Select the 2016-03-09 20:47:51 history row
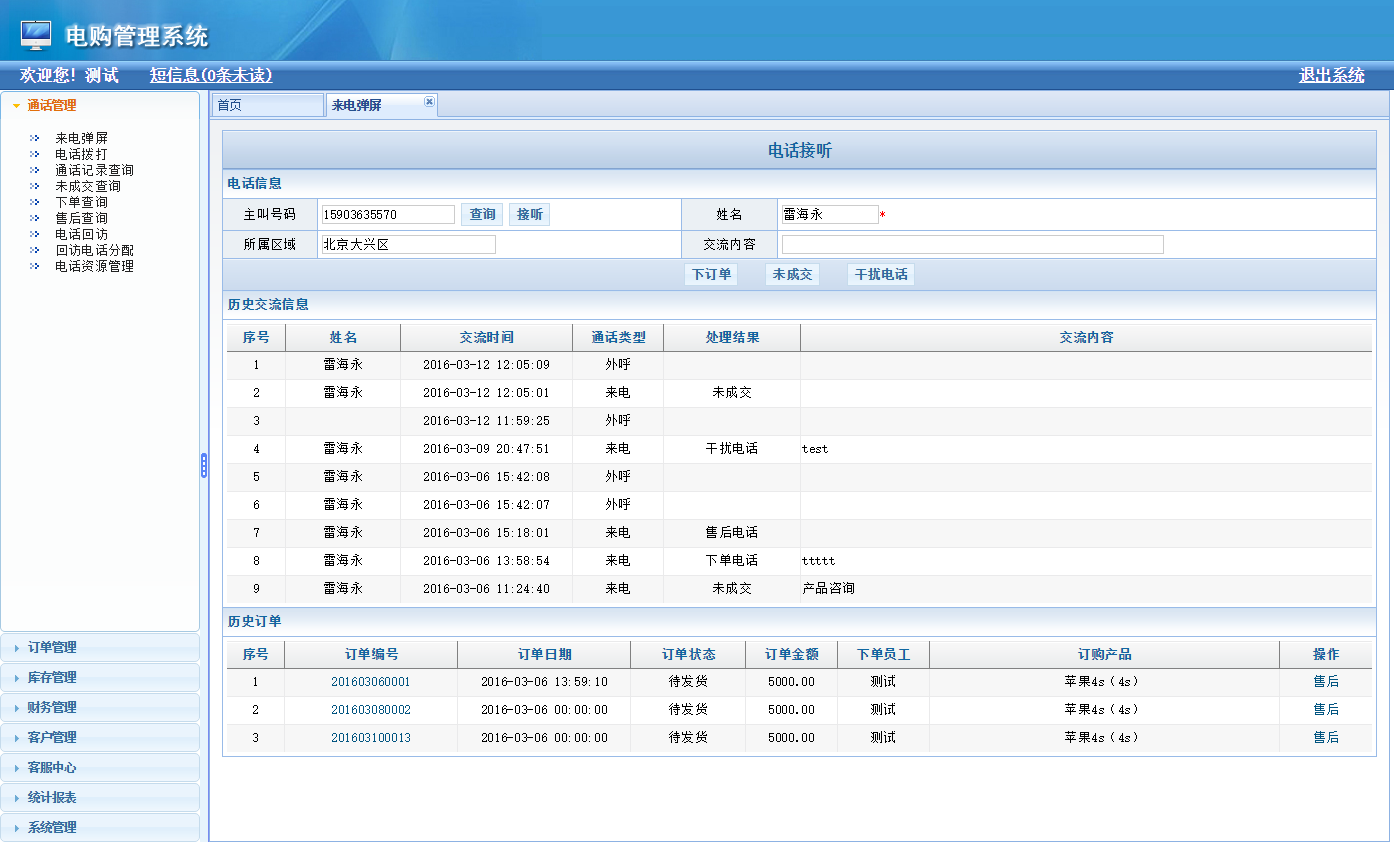This screenshot has height=842, width=1394. pos(799,449)
